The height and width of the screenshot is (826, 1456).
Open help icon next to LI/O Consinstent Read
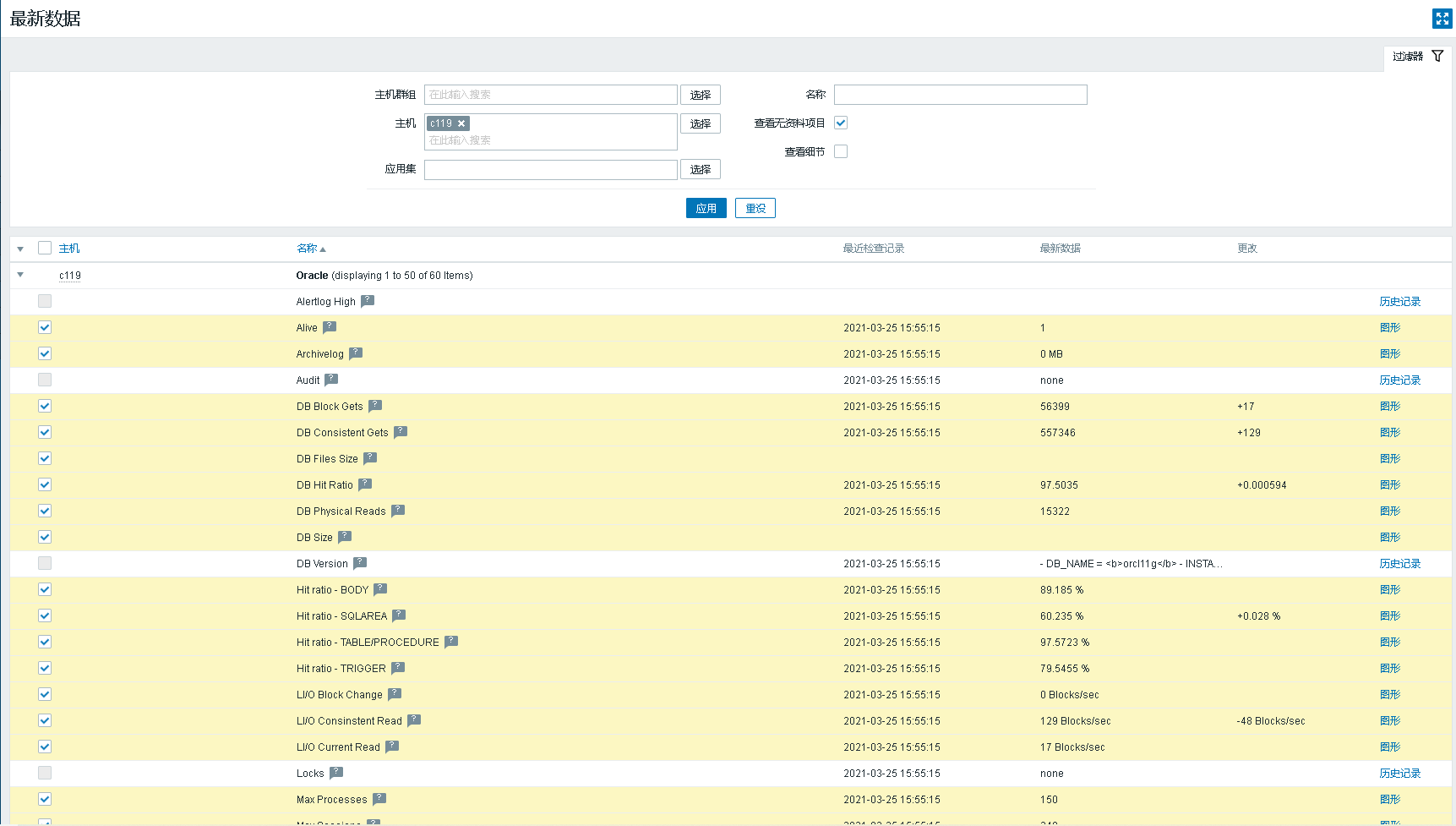tap(414, 720)
